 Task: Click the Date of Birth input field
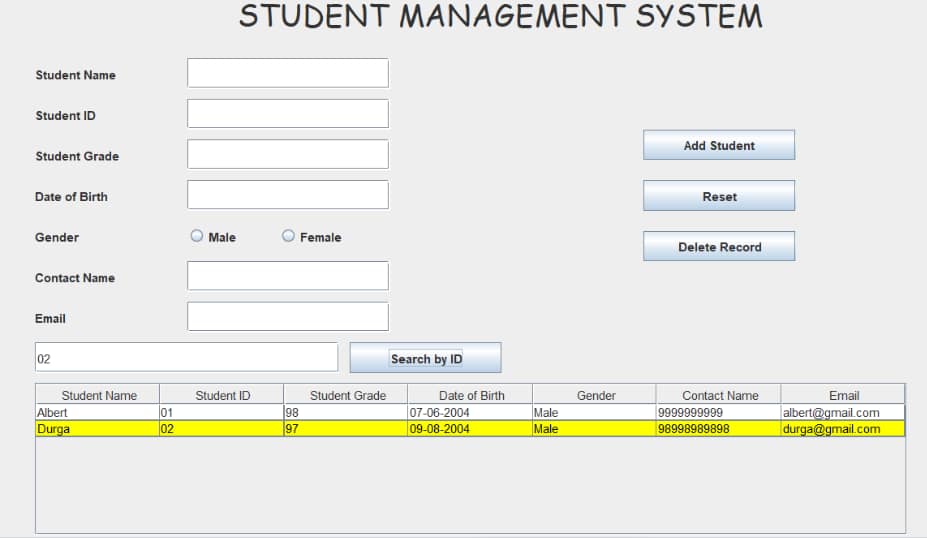pos(287,195)
